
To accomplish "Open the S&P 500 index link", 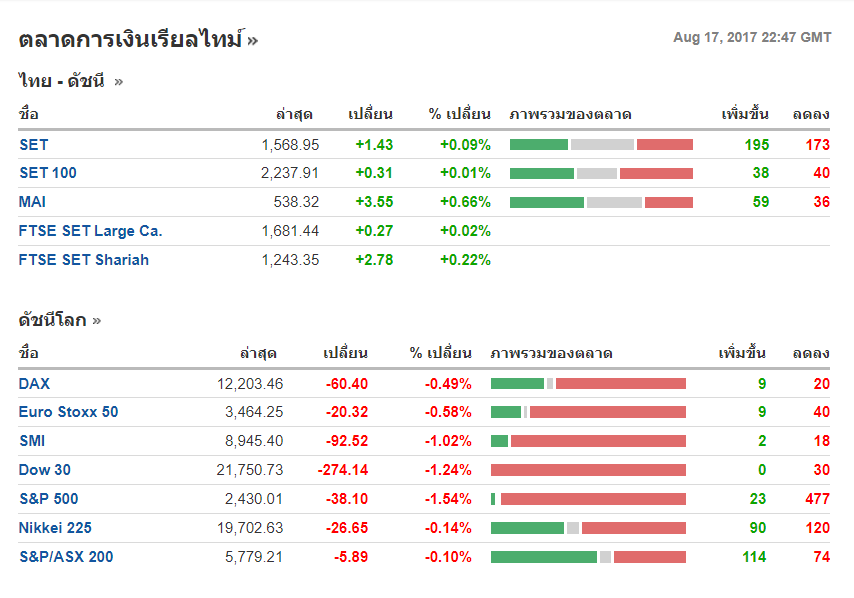I will (48, 499).
